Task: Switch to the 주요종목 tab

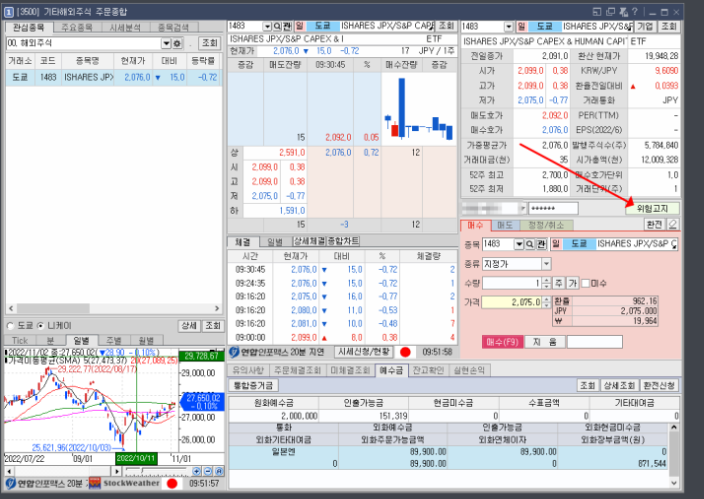Action: pos(76,27)
